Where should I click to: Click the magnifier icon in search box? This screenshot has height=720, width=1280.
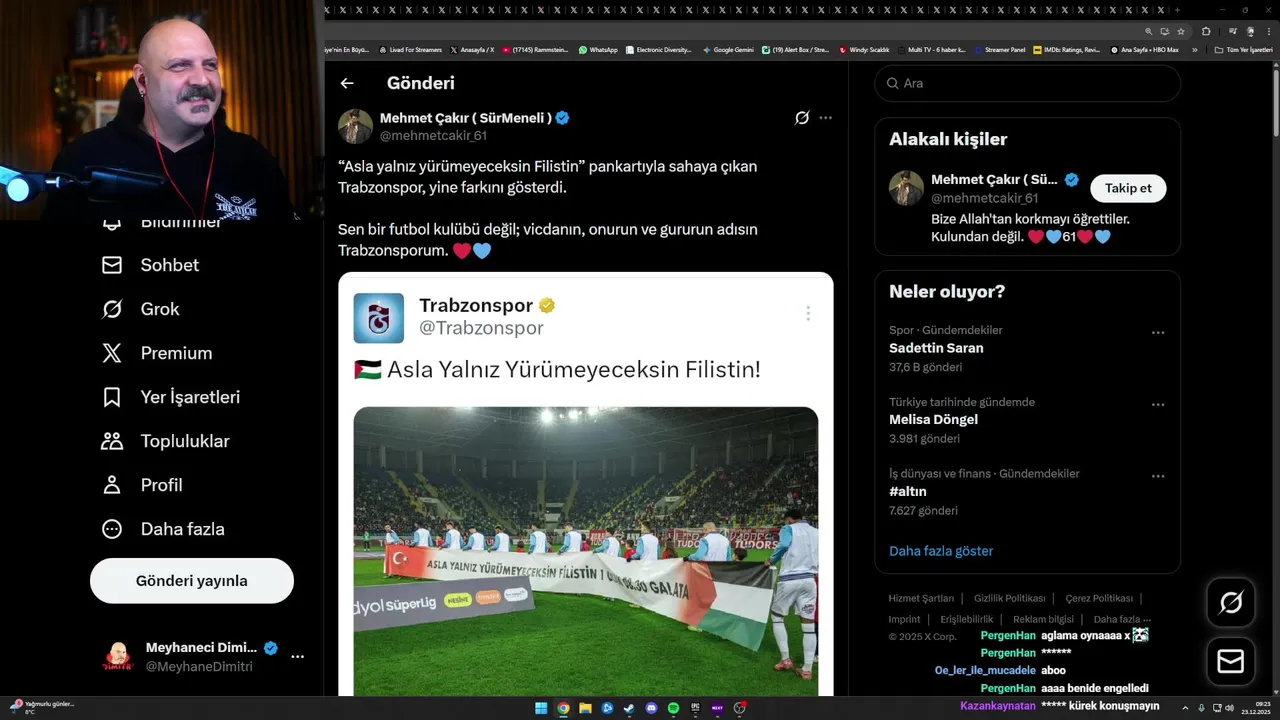[892, 83]
